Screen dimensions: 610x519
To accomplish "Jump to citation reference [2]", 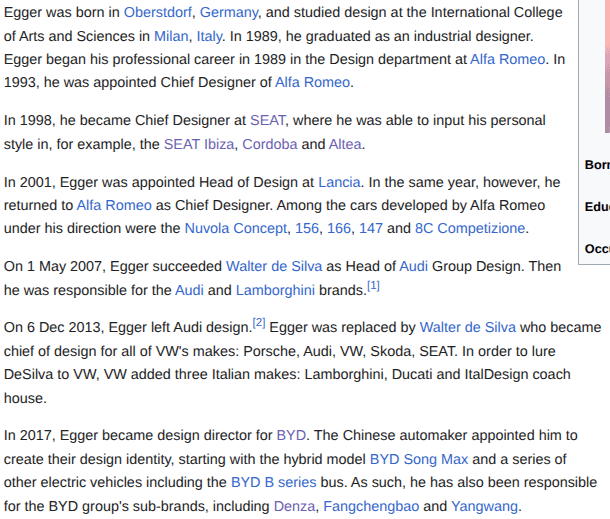I will (259, 323).
